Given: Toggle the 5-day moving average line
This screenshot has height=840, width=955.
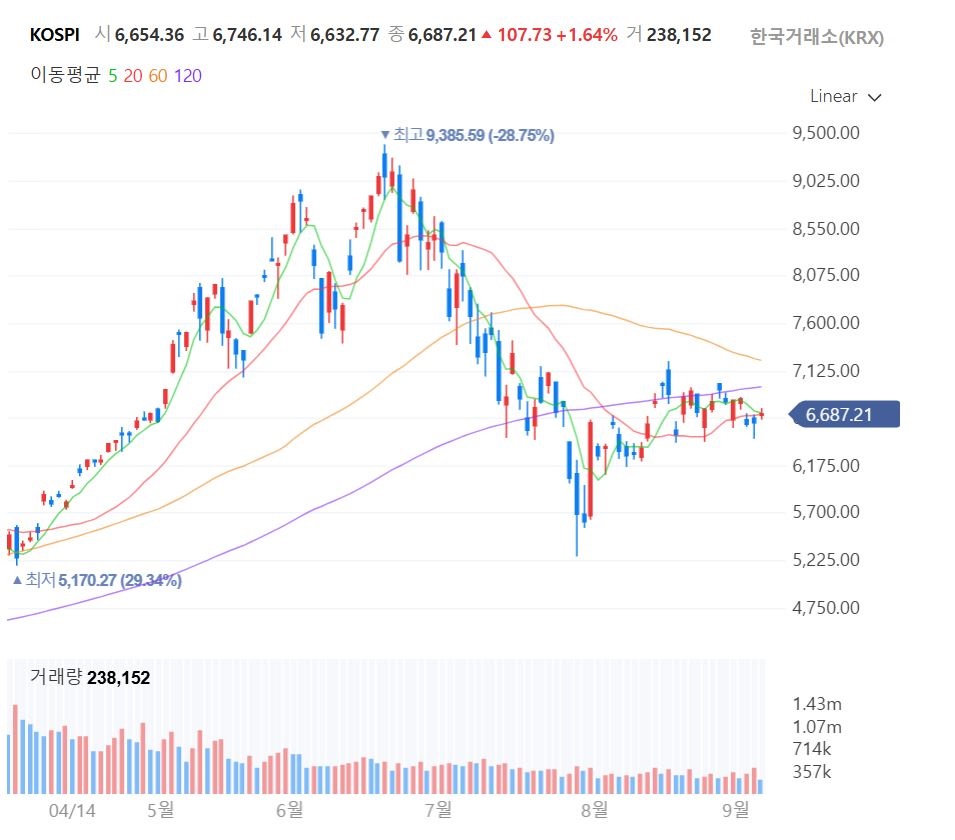Looking at the screenshot, I should (x=113, y=76).
